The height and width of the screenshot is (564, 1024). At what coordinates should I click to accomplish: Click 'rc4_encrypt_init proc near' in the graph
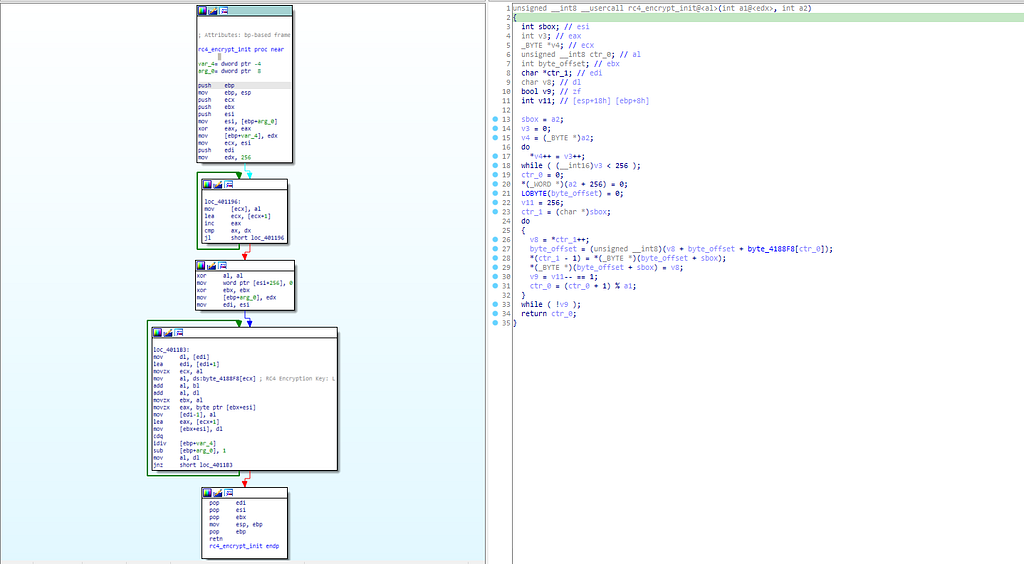click(x=241, y=50)
